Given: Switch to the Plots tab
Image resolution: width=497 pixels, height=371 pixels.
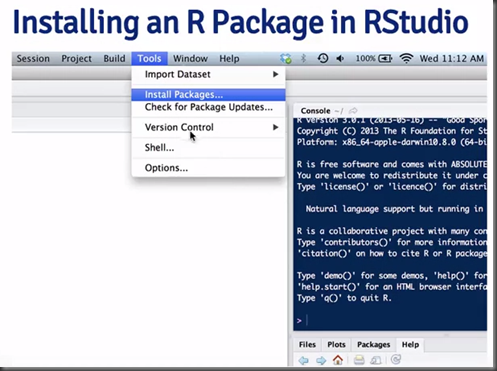Looking at the screenshot, I should tap(336, 345).
